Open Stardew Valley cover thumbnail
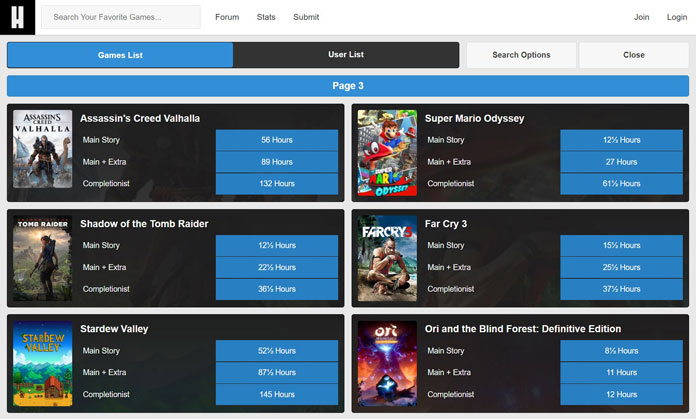 click(x=43, y=364)
